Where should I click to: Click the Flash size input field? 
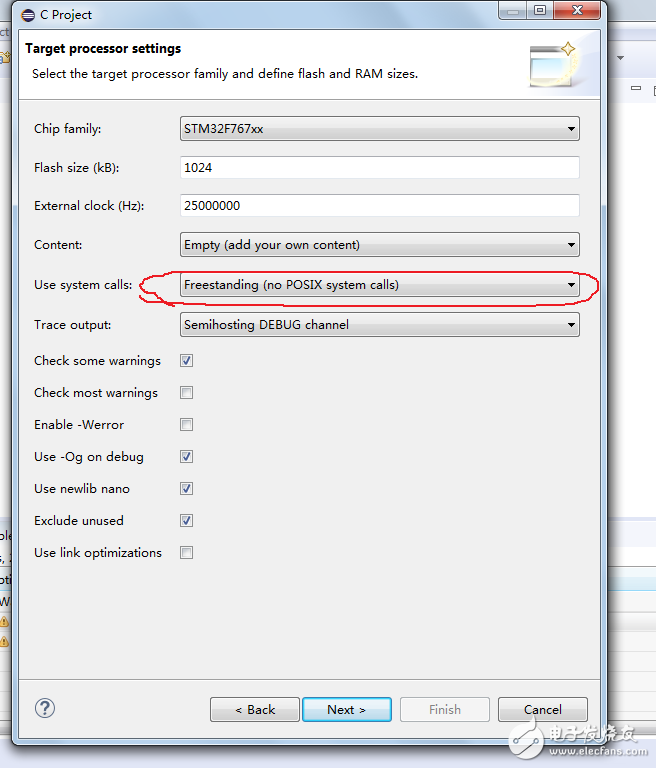pyautogui.click(x=379, y=168)
